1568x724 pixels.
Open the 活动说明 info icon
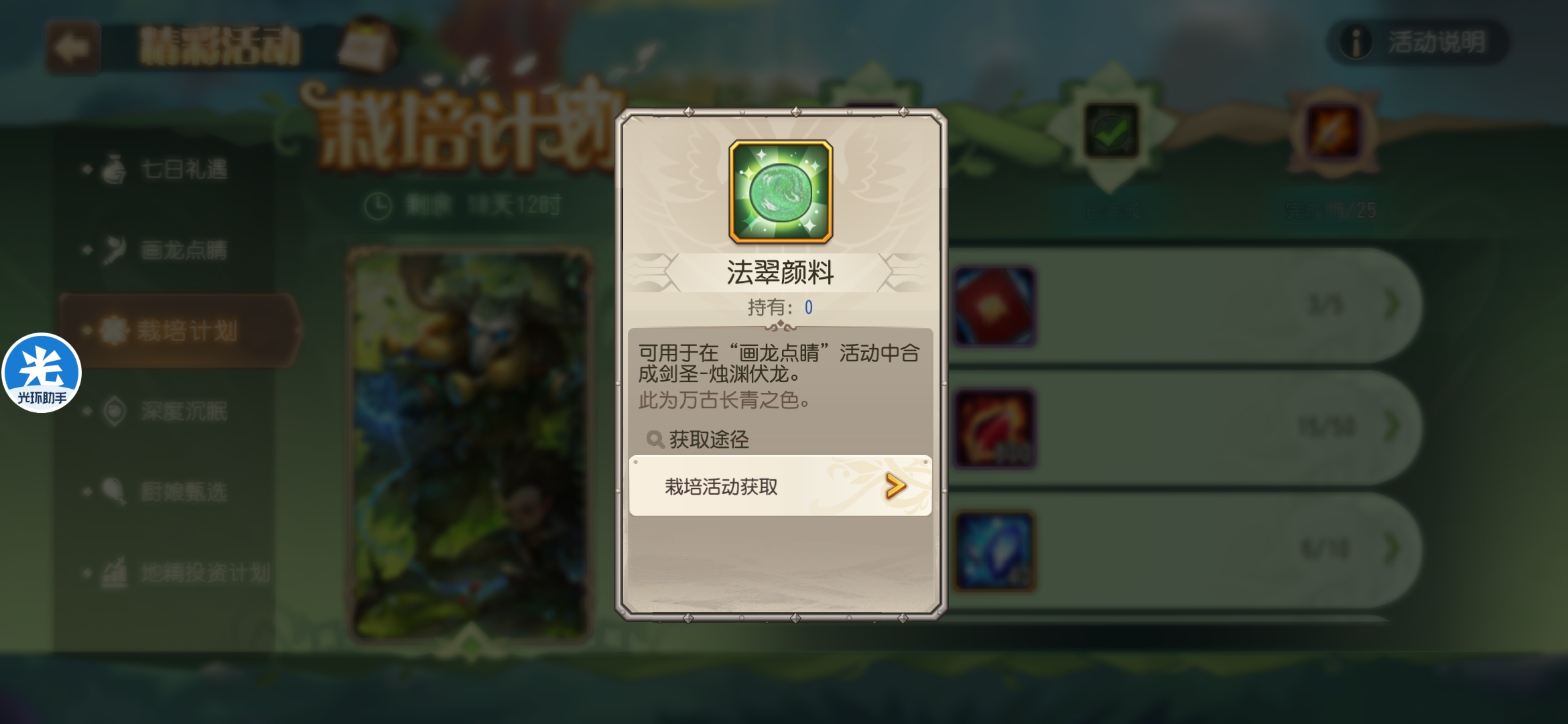click(1356, 42)
